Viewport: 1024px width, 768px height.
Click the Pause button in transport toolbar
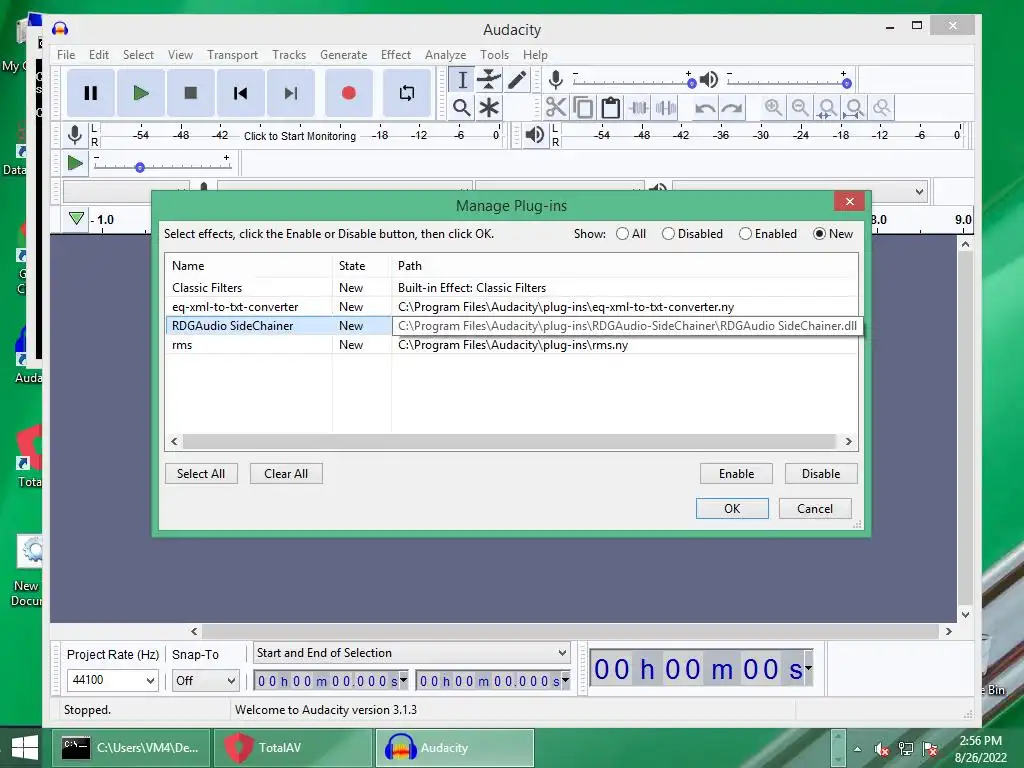91,93
